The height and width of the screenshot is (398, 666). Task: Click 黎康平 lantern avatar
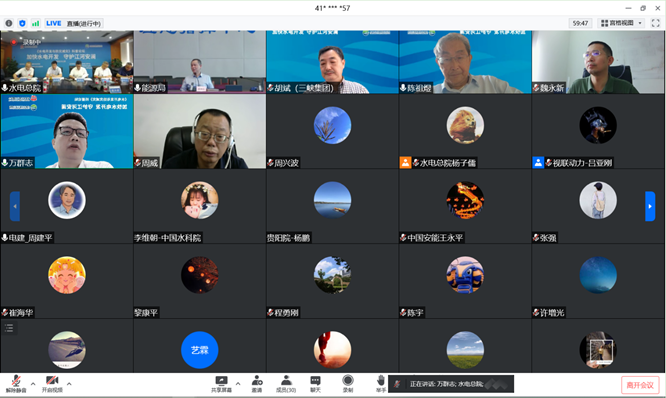[x=200, y=275]
